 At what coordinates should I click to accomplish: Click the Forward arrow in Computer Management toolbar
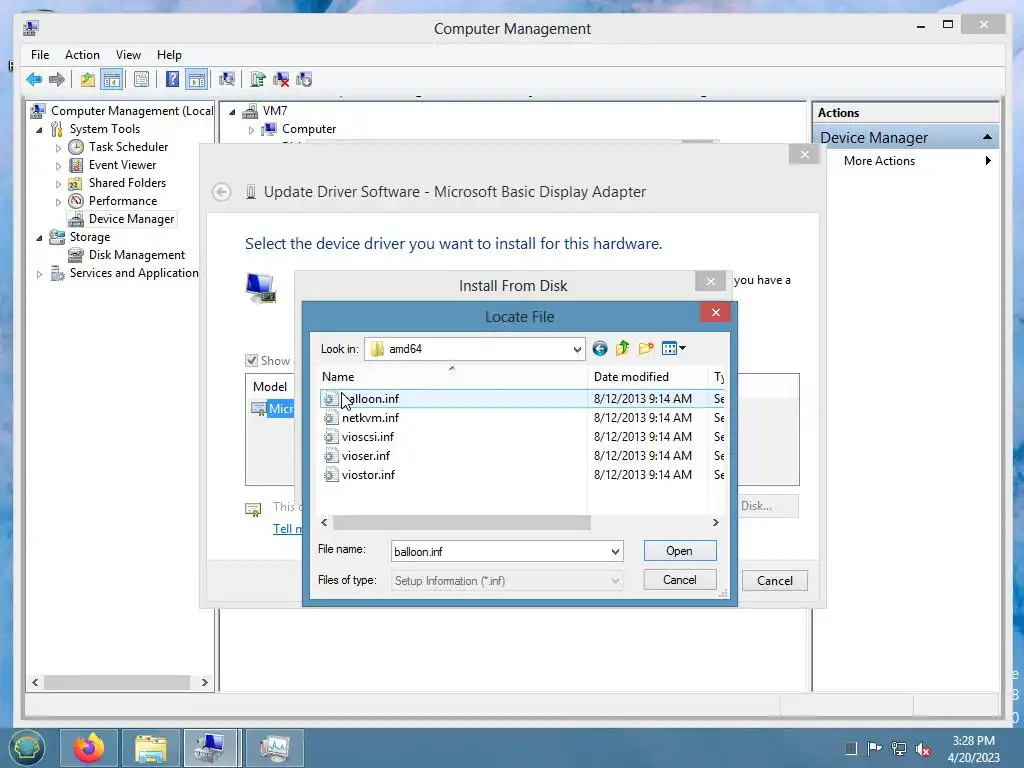[57, 80]
